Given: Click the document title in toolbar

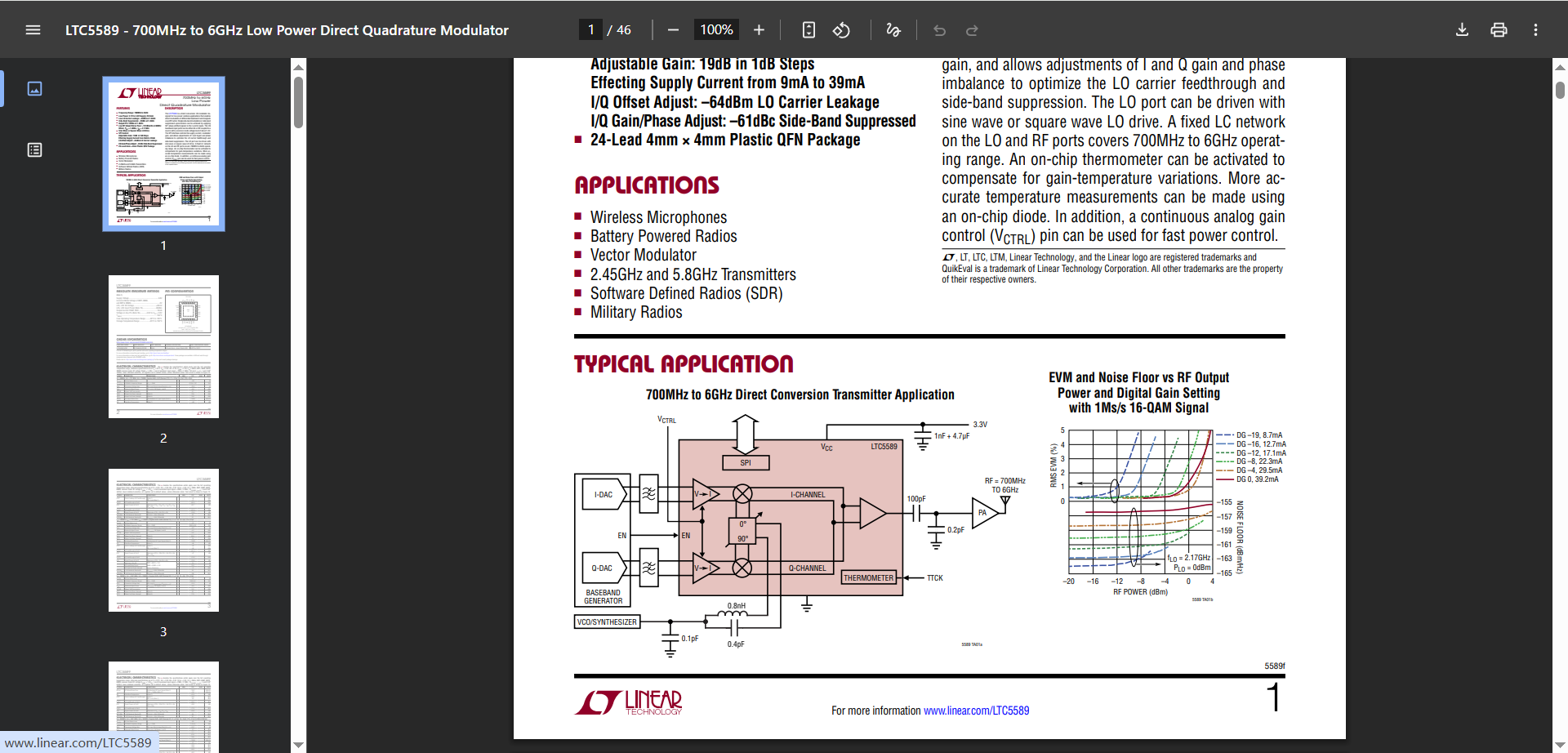Looking at the screenshot, I should 287,30.
